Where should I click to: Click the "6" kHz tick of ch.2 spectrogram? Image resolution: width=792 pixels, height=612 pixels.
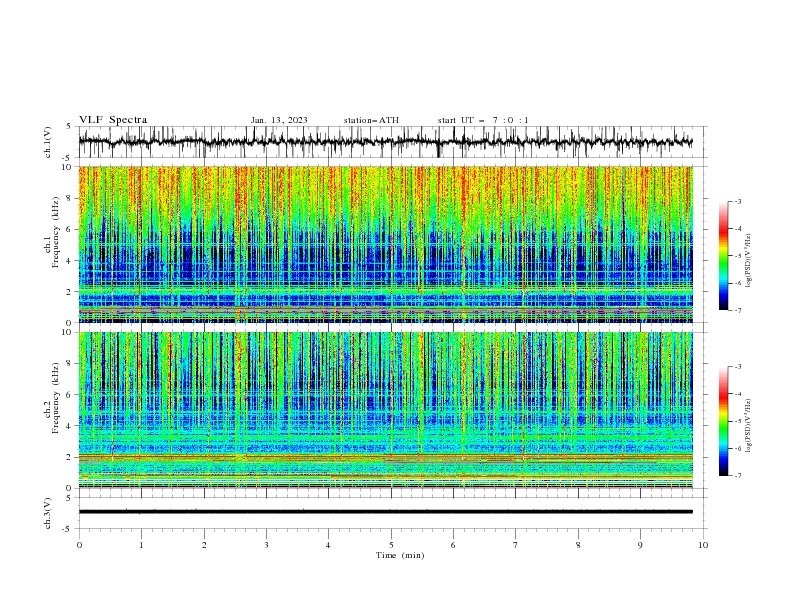(x=70, y=395)
